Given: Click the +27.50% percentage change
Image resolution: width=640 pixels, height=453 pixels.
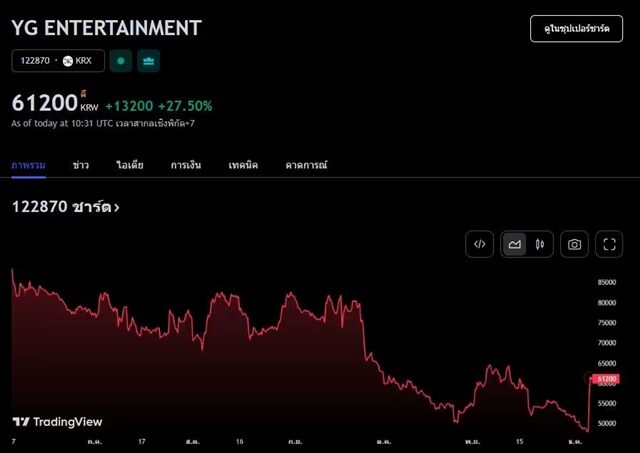Looking at the screenshot, I should click(x=185, y=106).
